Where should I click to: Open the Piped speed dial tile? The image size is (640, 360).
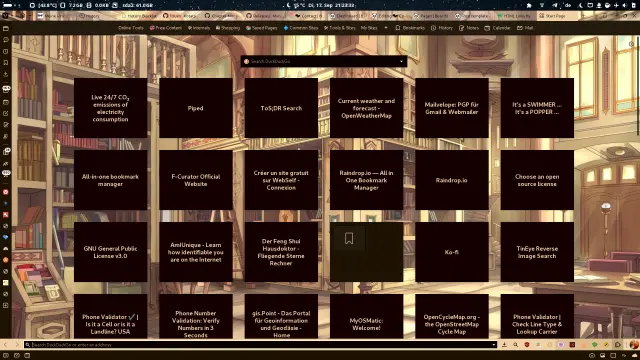196,108
